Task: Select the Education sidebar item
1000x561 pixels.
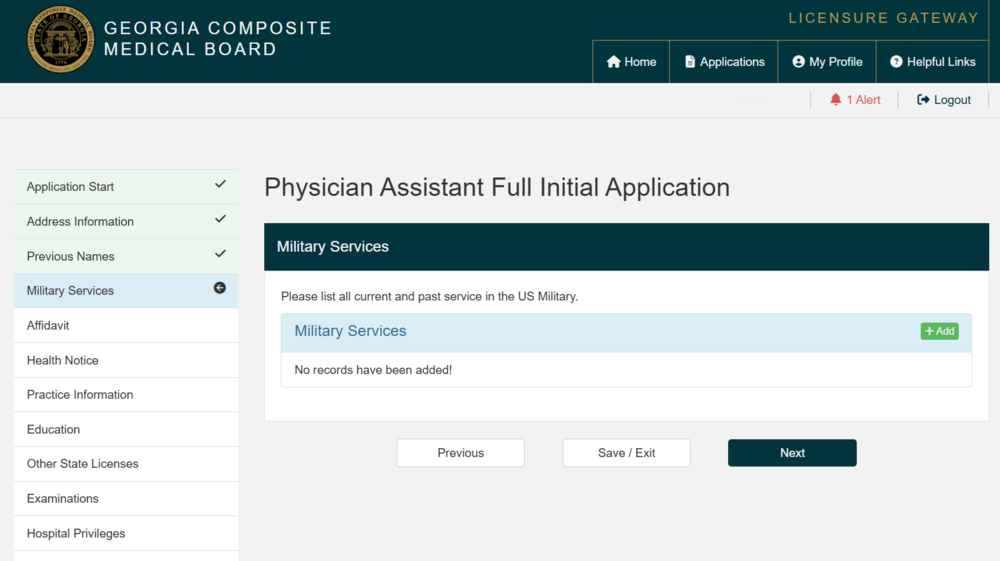Action: [54, 430]
